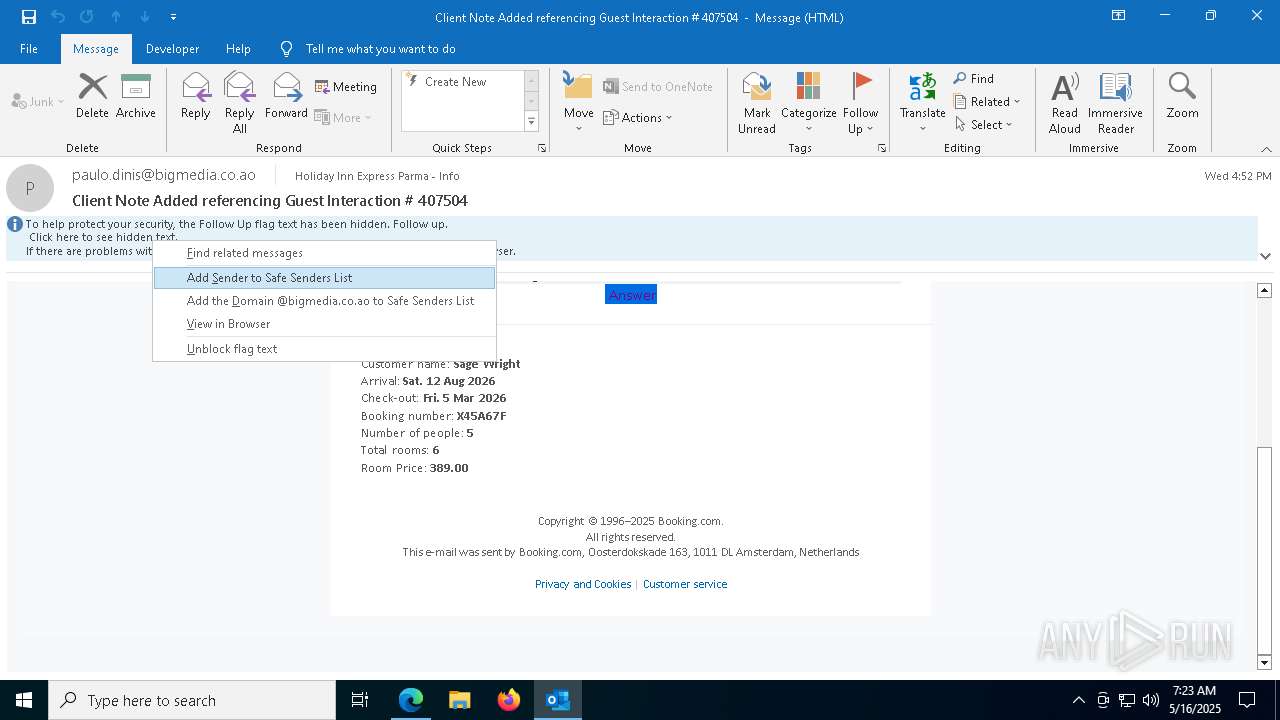Switch to the Developer ribbon tab
1280x720 pixels.
point(172,49)
